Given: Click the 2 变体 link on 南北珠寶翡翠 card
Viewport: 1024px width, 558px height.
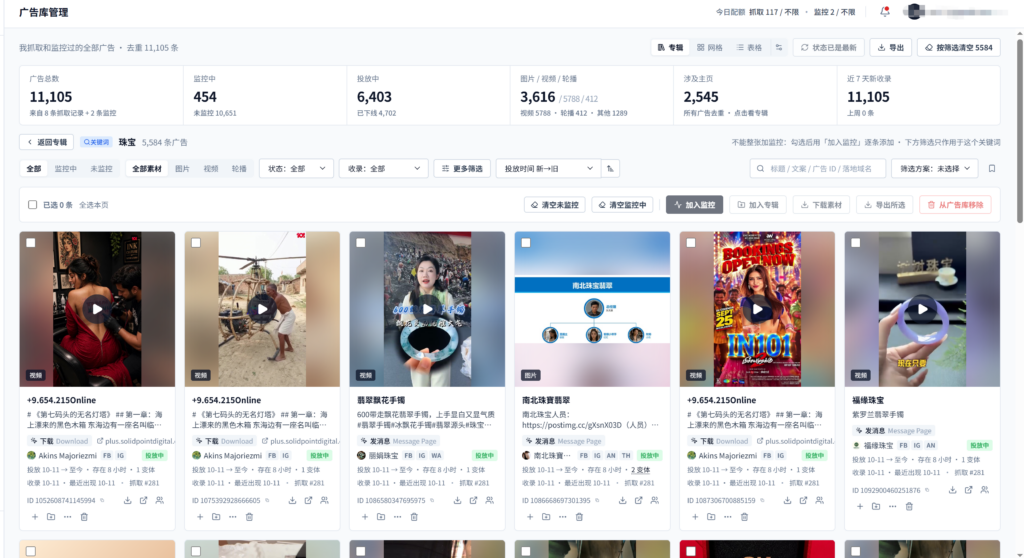Looking at the screenshot, I should (x=641, y=470).
